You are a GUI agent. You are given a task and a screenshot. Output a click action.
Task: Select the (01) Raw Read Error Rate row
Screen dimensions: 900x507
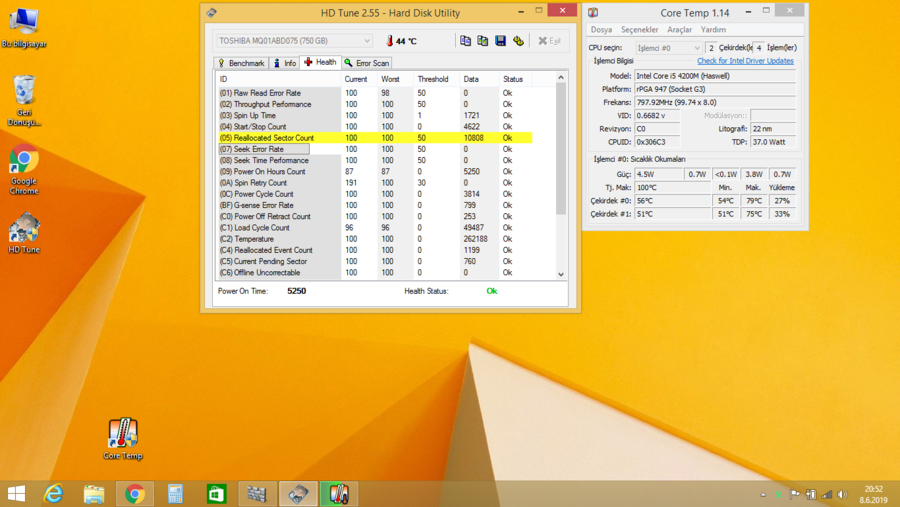(375, 93)
